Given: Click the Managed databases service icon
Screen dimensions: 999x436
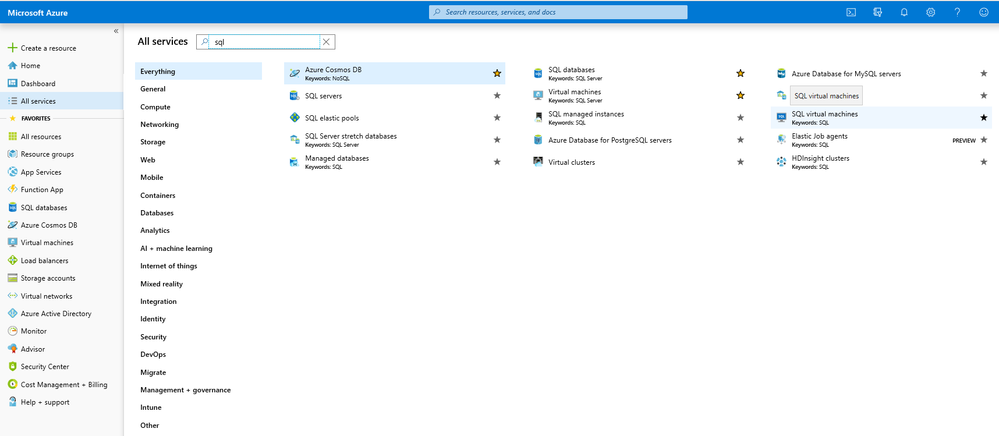Looking at the screenshot, I should tap(294, 162).
